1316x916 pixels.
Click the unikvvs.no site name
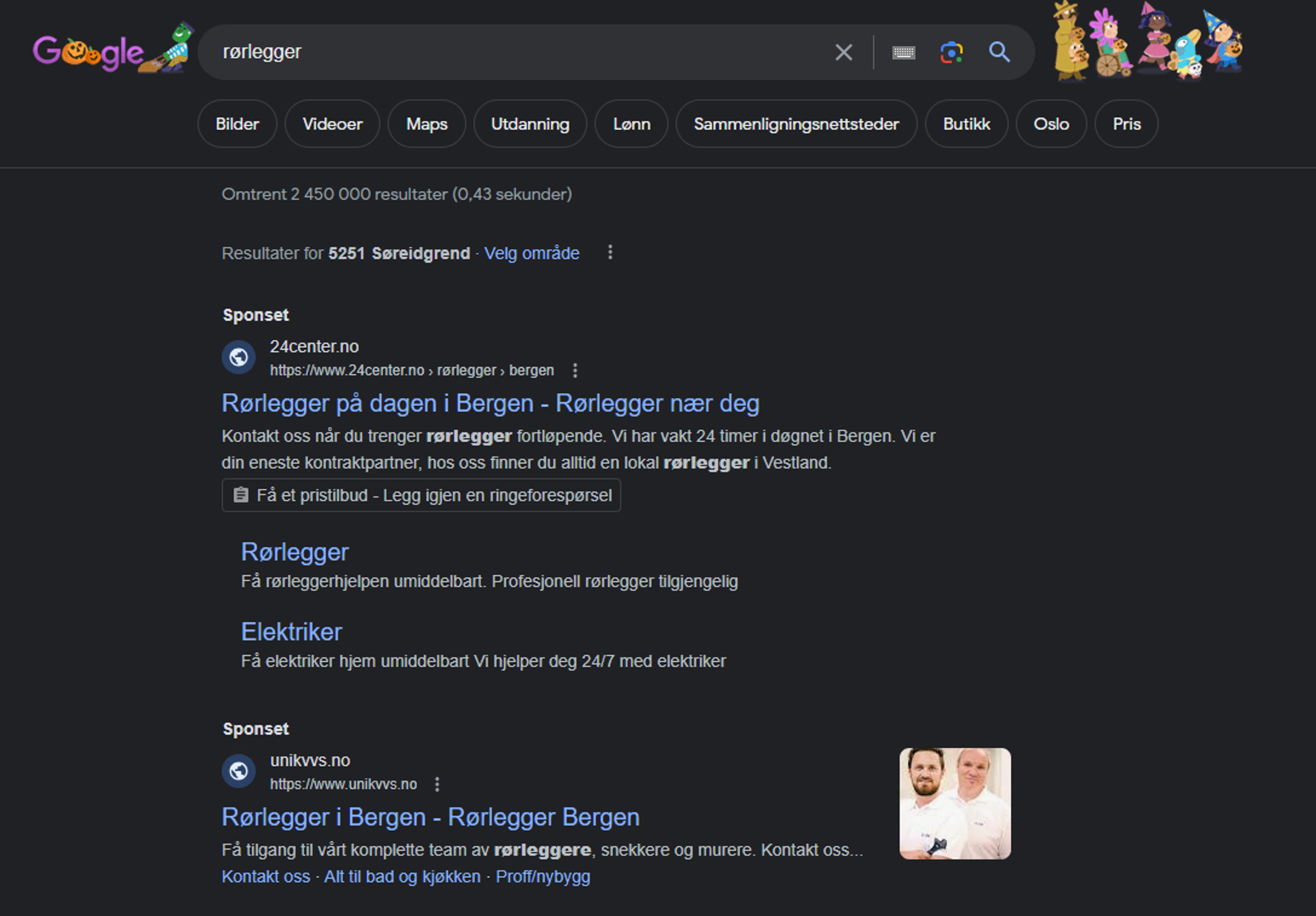pyautogui.click(x=310, y=761)
